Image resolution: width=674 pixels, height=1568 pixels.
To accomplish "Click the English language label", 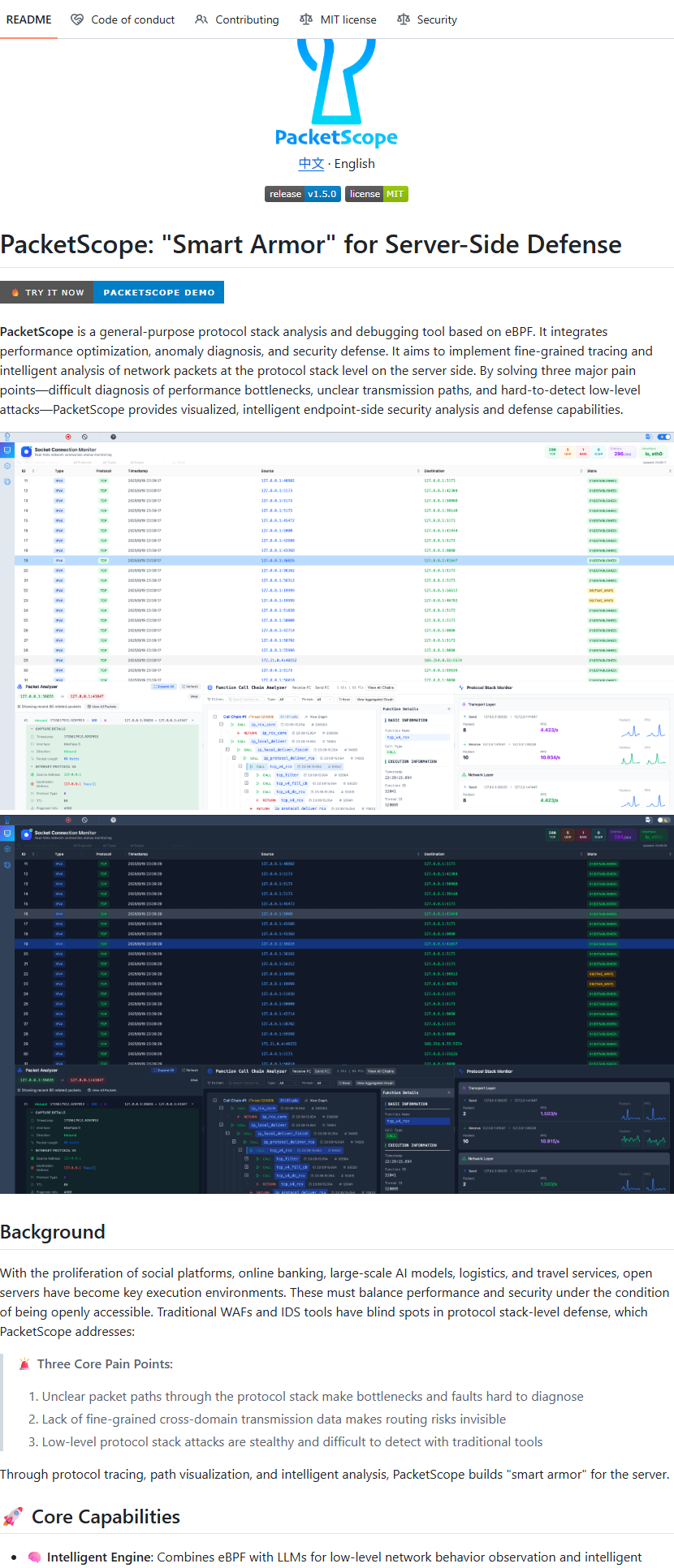I will [x=355, y=163].
